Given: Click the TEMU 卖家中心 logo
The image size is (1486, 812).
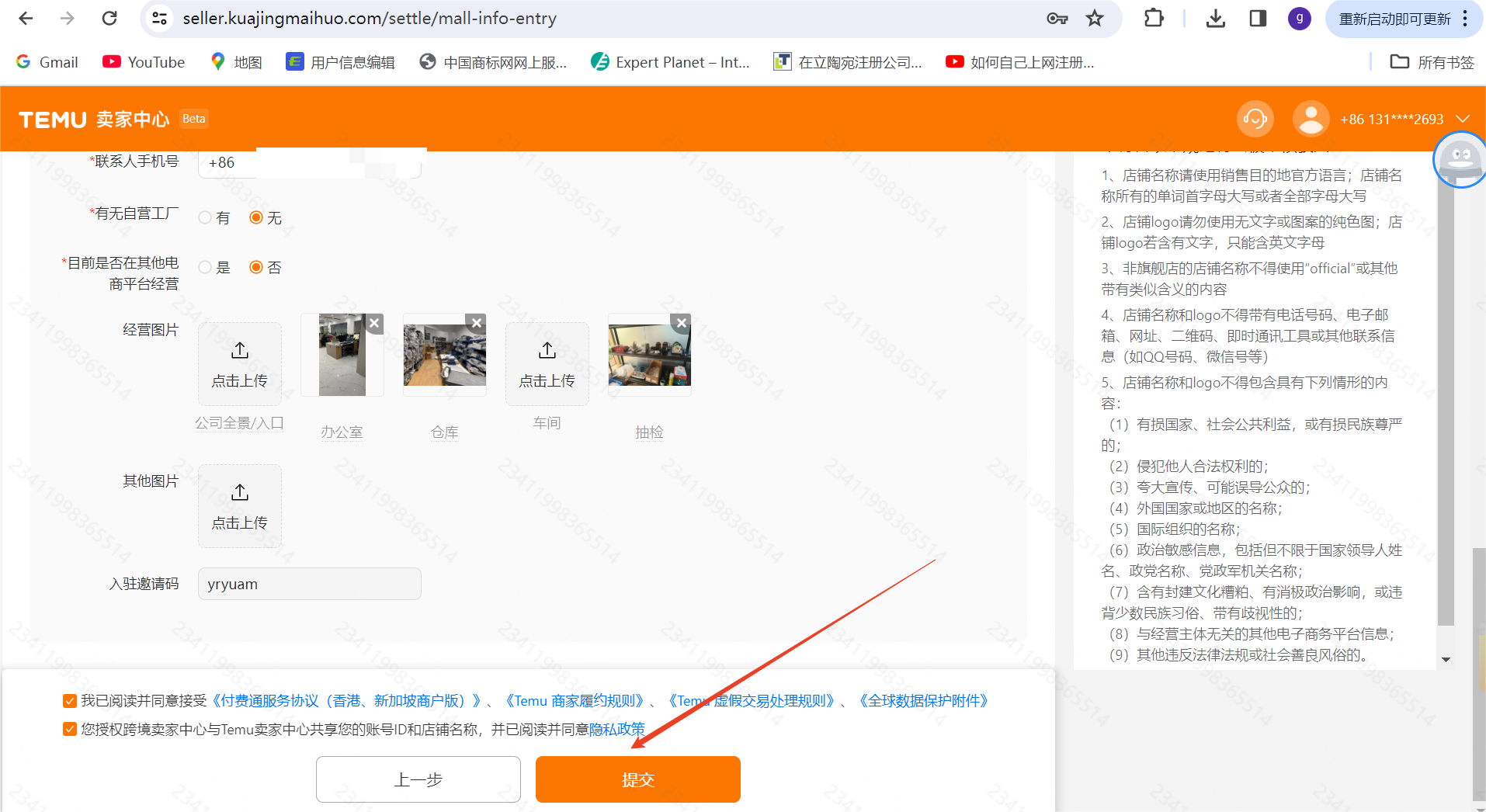Looking at the screenshot, I should tap(94, 120).
